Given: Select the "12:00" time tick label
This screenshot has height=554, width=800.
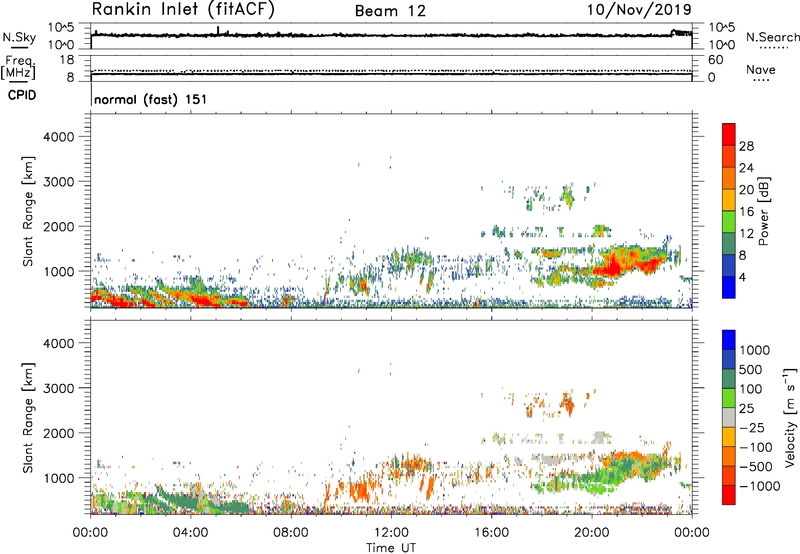Looking at the screenshot, I should point(391,533).
